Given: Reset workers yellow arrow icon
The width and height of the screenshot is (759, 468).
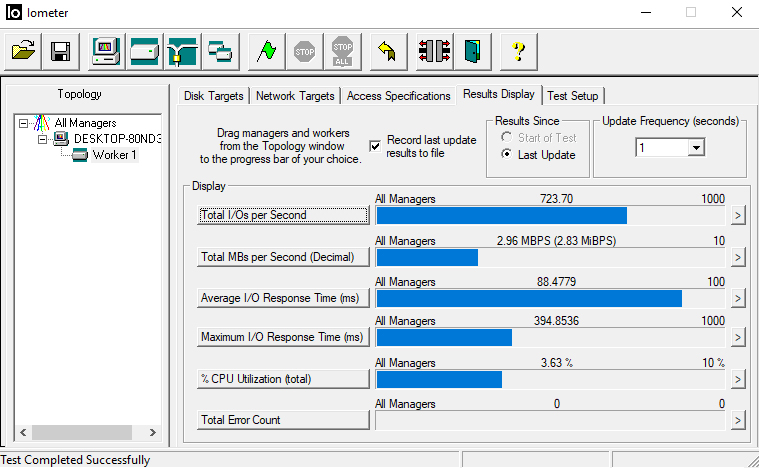Looking at the screenshot, I should (388, 51).
